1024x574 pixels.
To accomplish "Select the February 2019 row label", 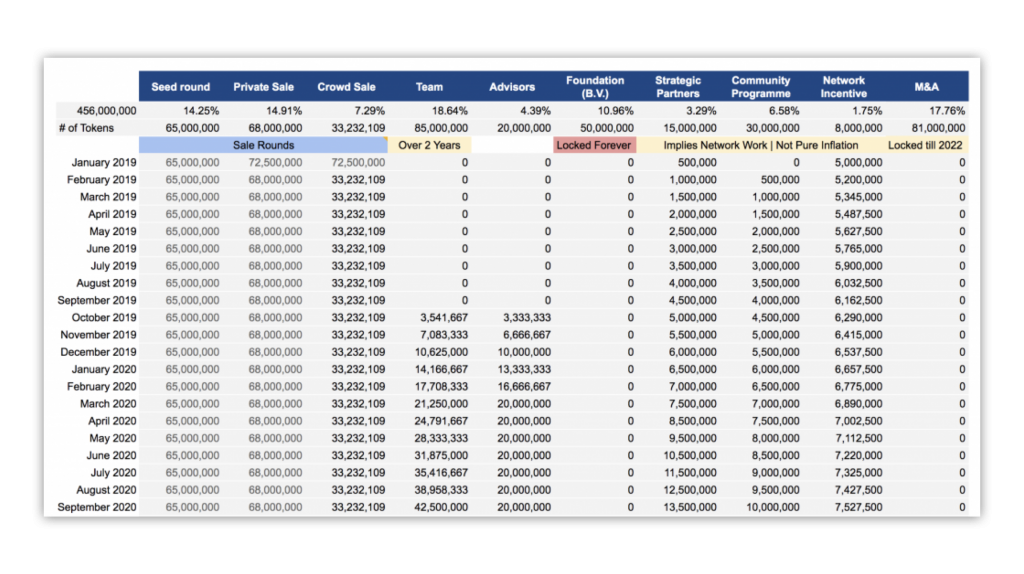I will 101,180.
